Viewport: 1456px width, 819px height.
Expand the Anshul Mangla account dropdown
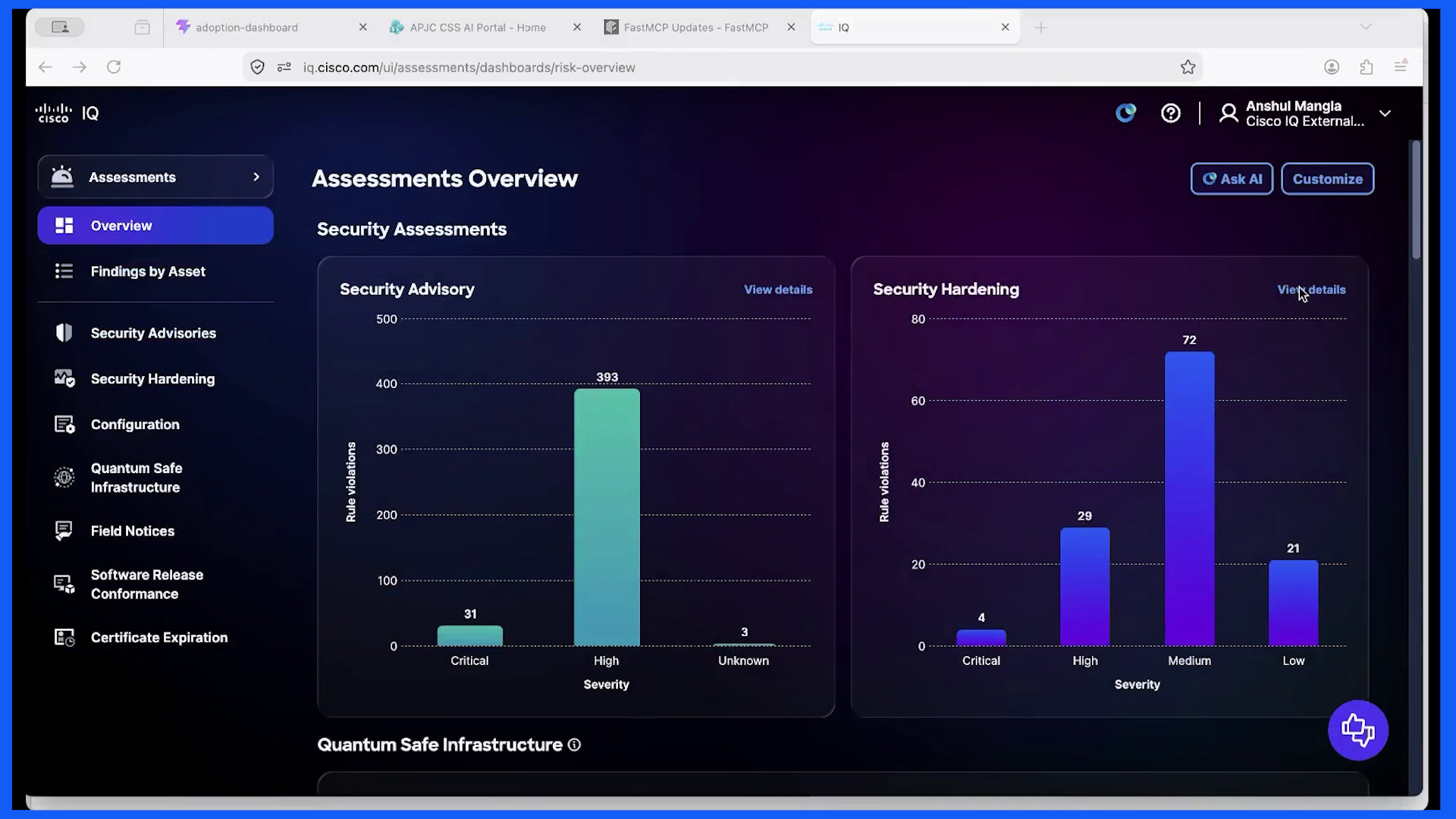click(x=1385, y=114)
